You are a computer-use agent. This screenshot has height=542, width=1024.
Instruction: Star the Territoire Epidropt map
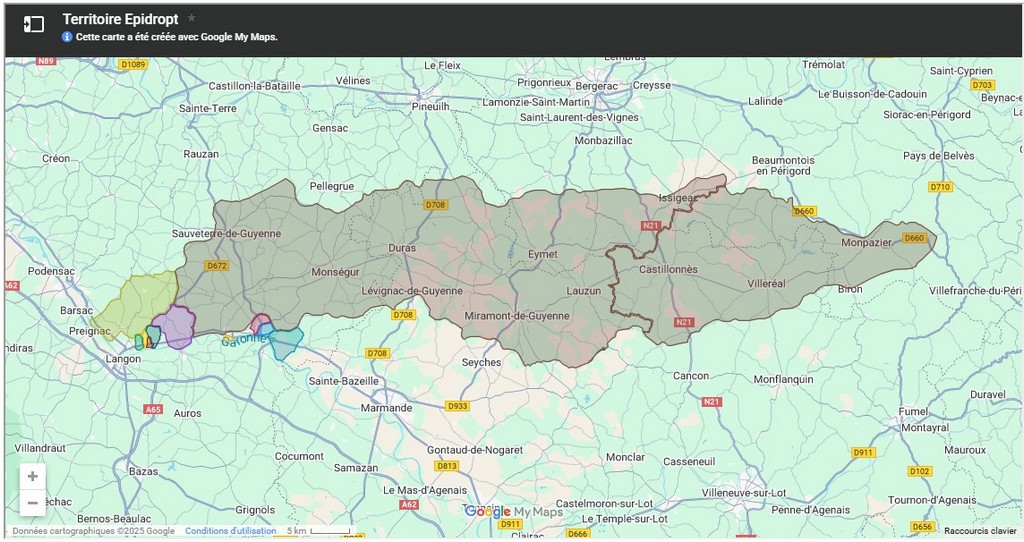pos(192,19)
